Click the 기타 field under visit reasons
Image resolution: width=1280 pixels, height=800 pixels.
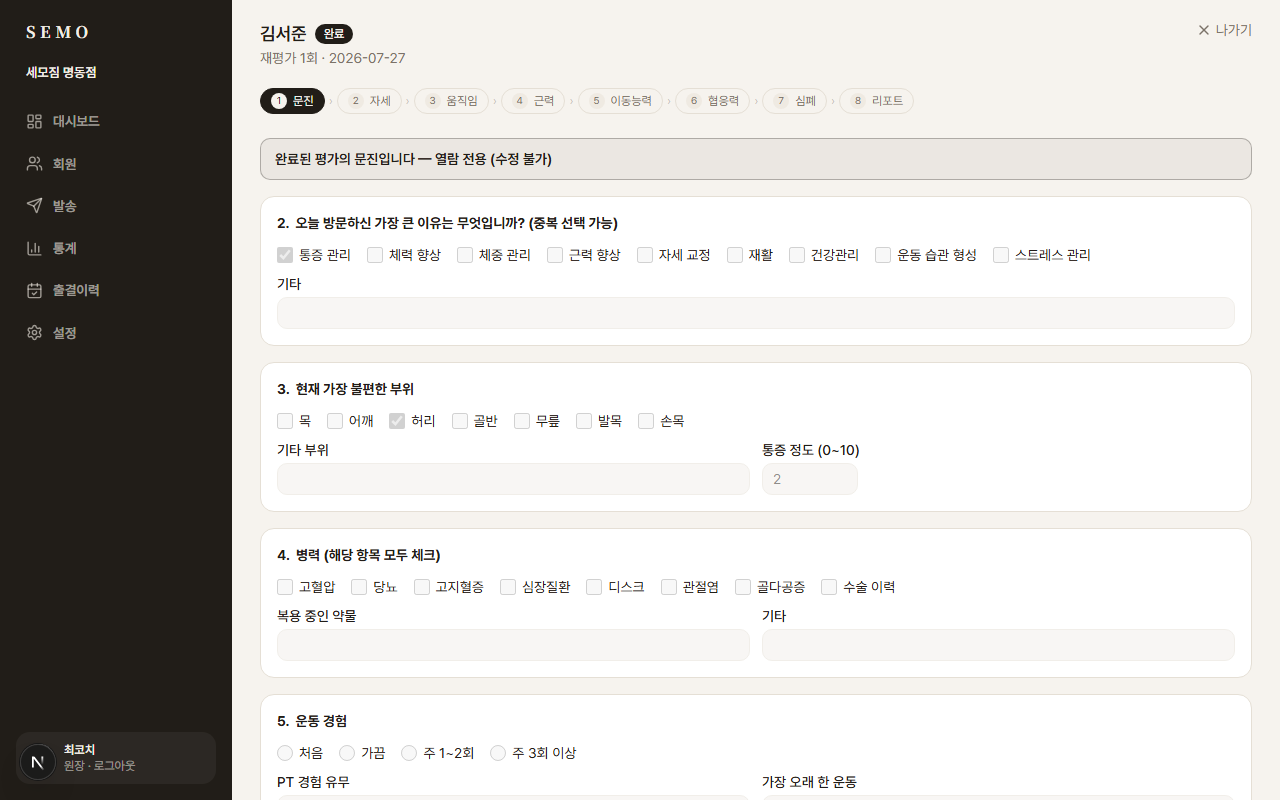click(756, 313)
